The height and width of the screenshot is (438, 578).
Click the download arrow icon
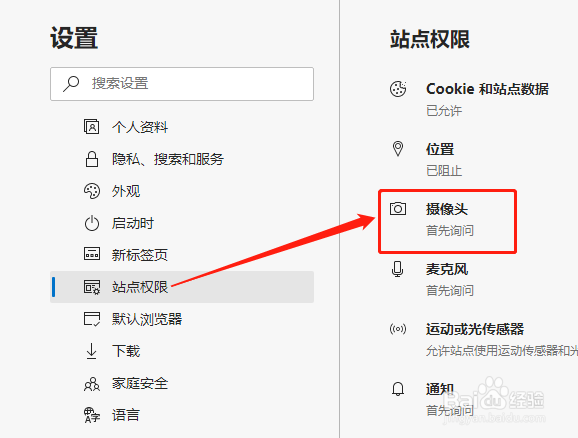(91, 351)
